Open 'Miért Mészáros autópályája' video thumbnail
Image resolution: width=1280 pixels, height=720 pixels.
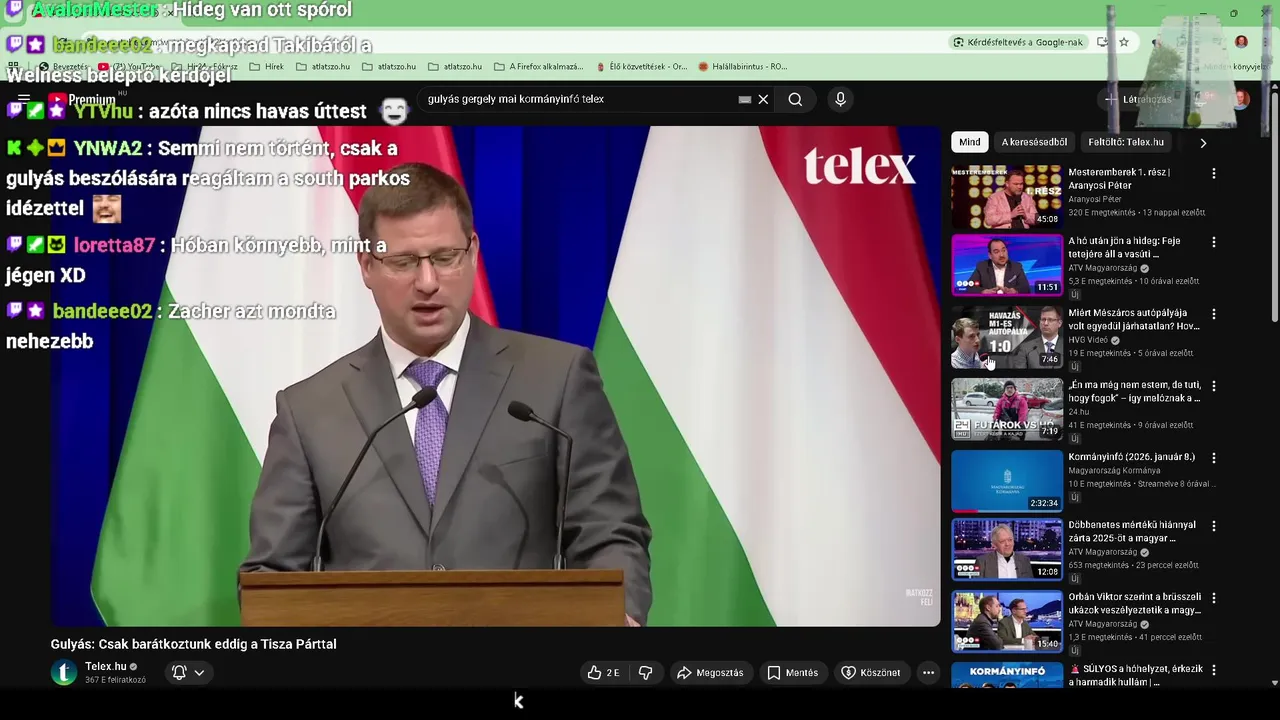pyautogui.click(x=1007, y=337)
